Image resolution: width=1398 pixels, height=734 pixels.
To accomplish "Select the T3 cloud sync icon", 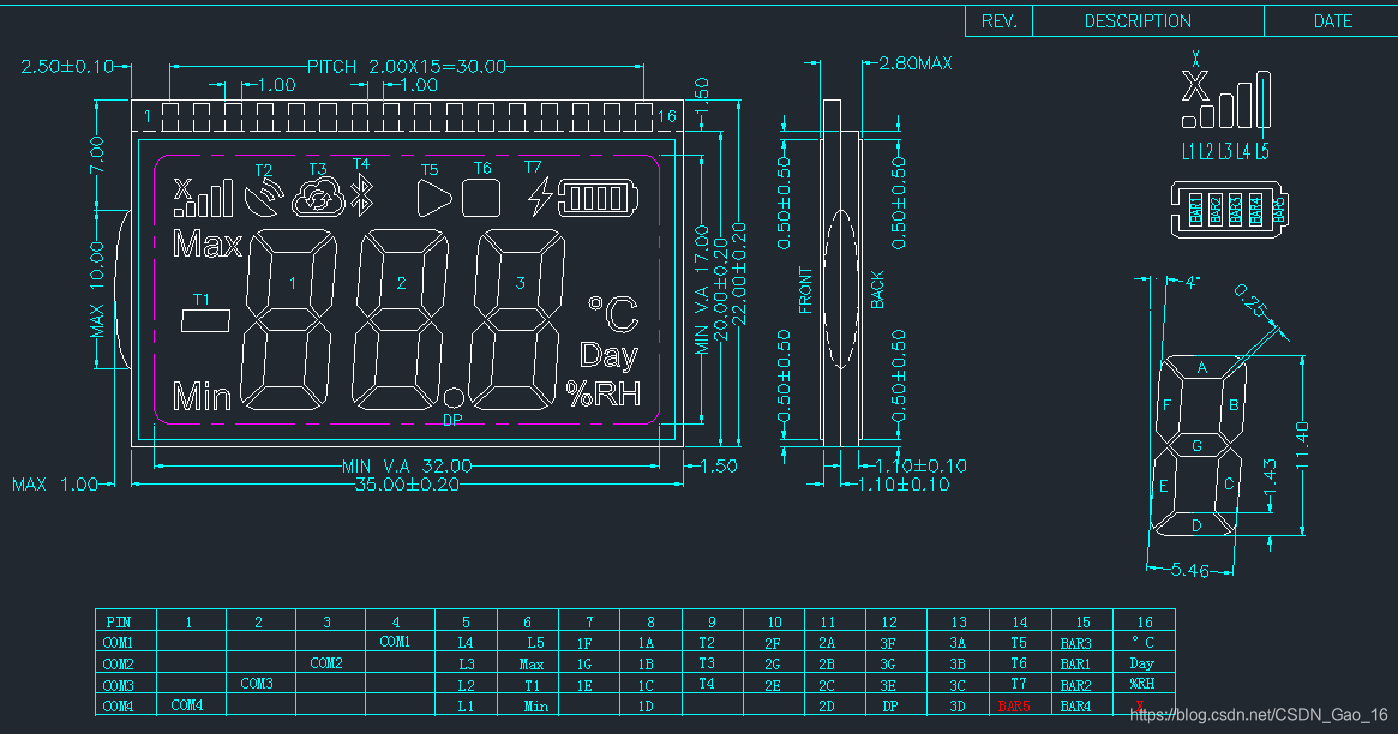I will 318,198.
